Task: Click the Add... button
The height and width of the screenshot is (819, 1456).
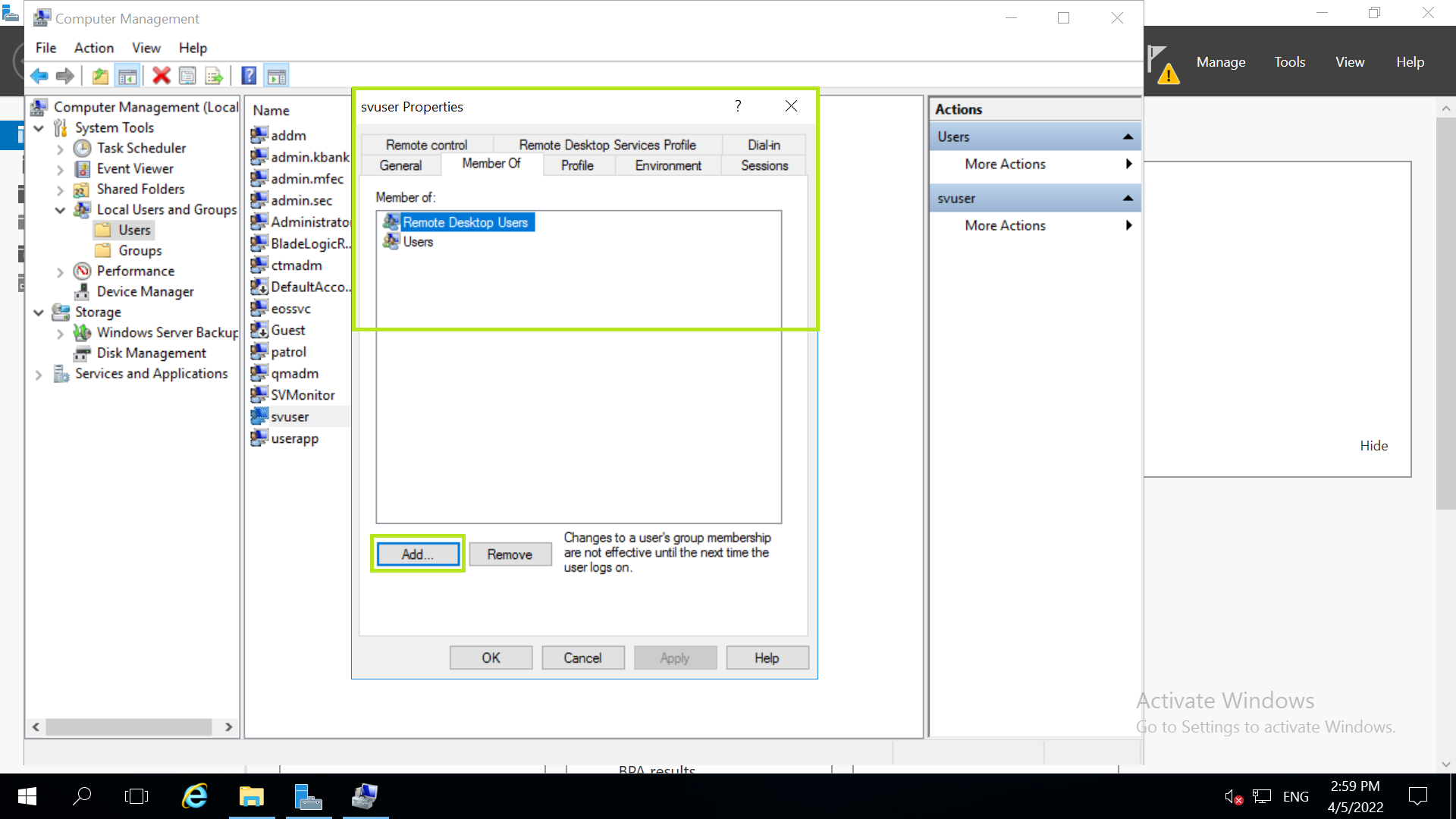Action: (418, 554)
